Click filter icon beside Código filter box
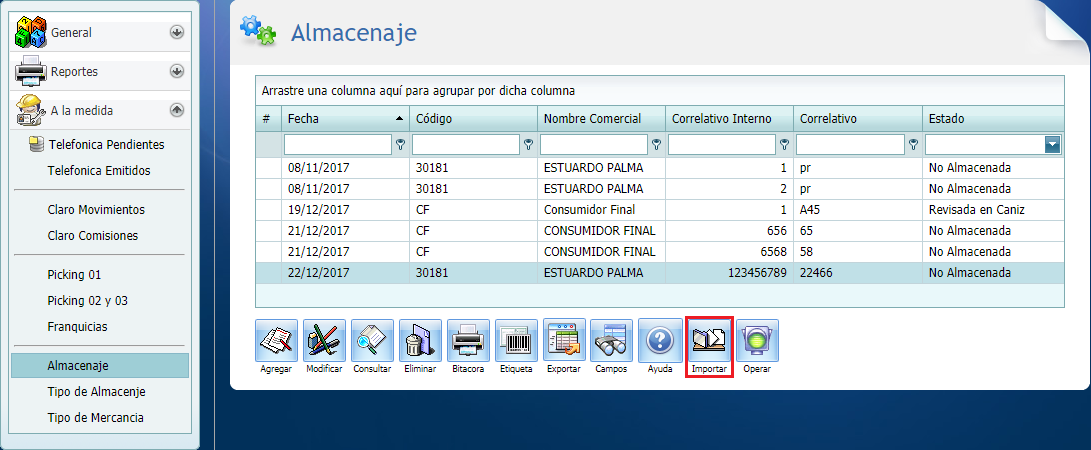This screenshot has width=1091, height=450. (528, 144)
